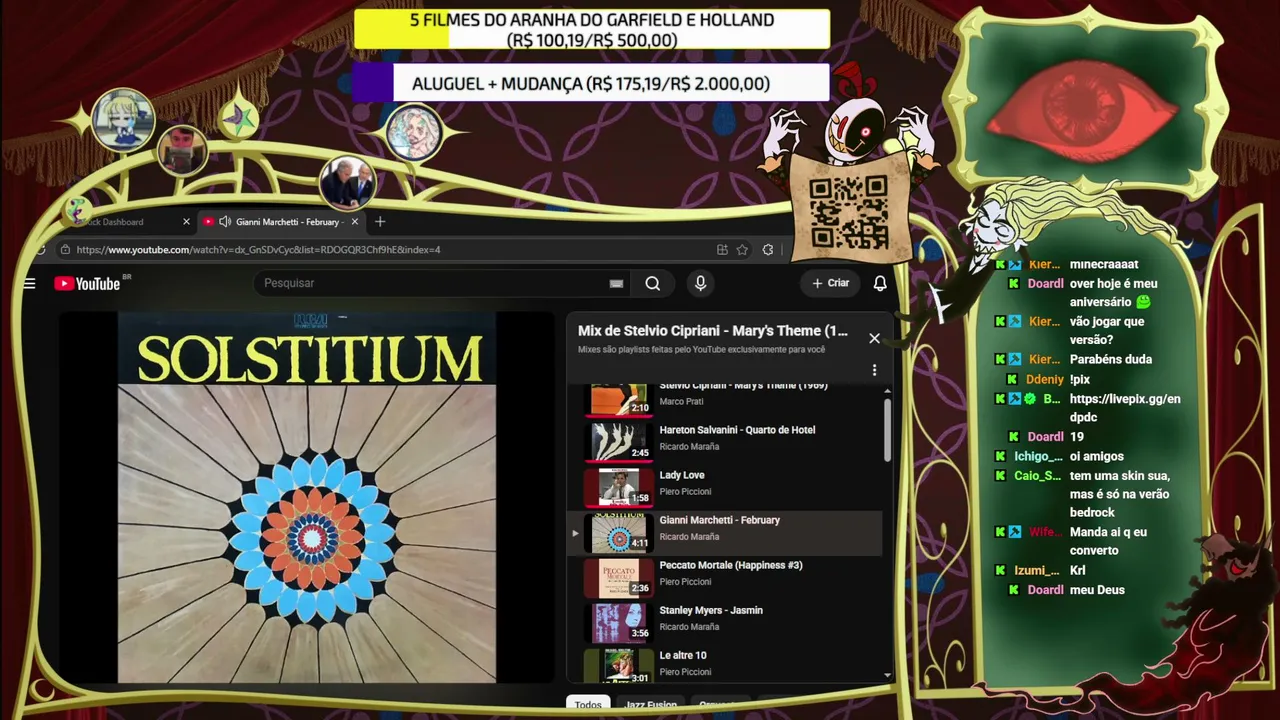Click the "Marco Prati" channel name
Image resolution: width=1280 pixels, height=720 pixels.
(681, 402)
